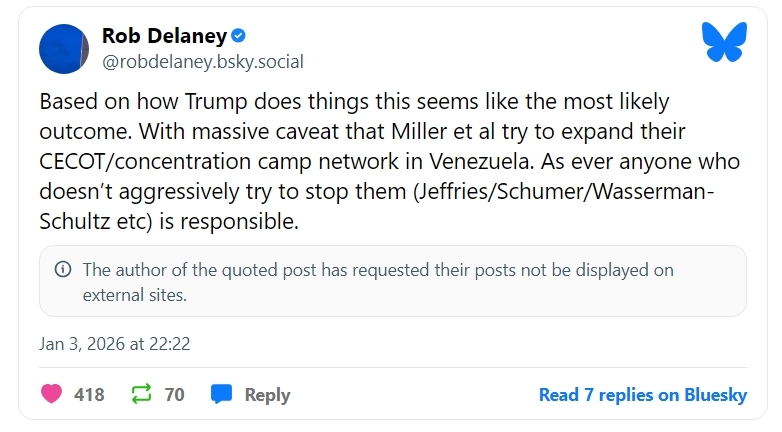Click the 70 reposts count
This screenshot has height=432, width=782.
click(175, 395)
